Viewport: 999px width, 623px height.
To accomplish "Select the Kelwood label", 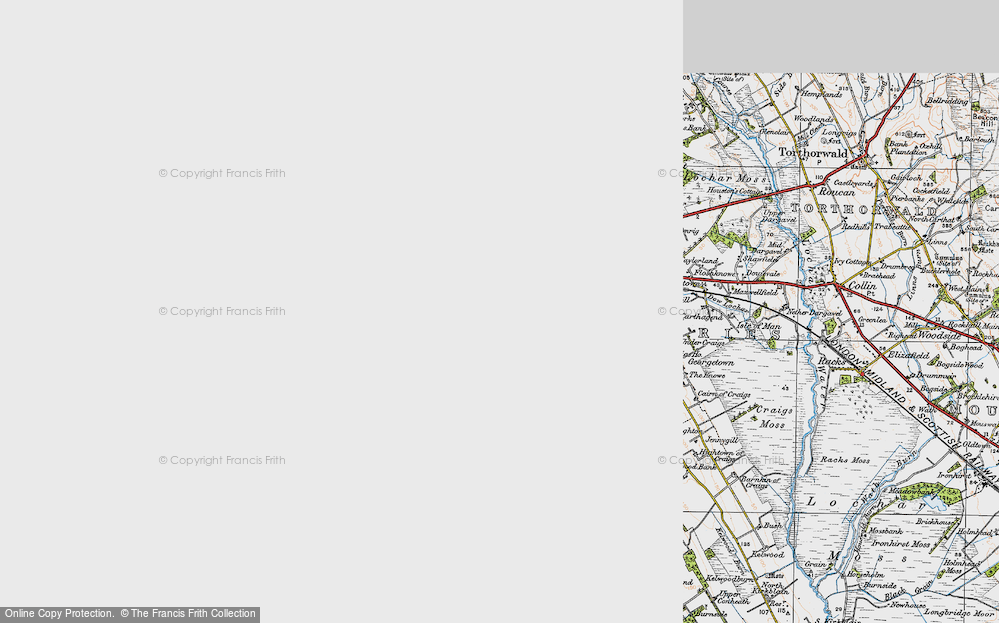I will click(766, 554).
